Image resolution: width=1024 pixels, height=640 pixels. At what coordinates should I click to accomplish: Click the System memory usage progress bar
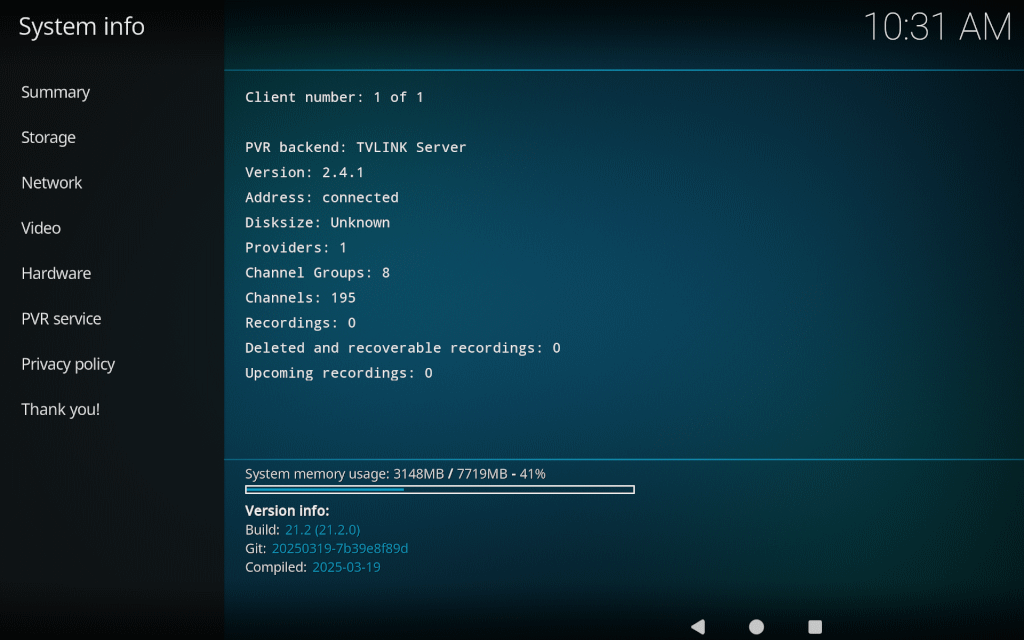[440, 489]
